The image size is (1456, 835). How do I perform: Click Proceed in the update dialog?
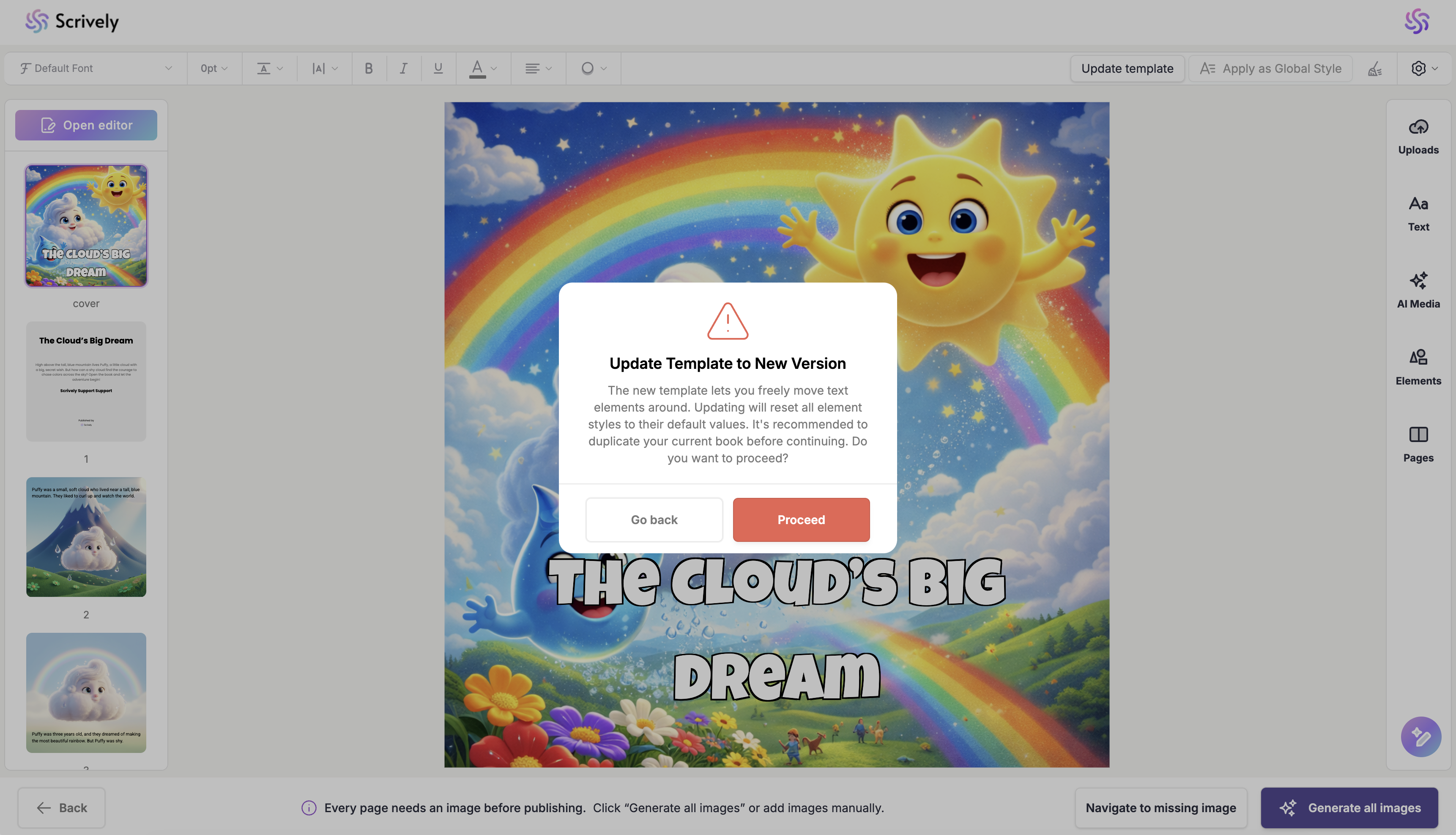pyautogui.click(x=800, y=519)
